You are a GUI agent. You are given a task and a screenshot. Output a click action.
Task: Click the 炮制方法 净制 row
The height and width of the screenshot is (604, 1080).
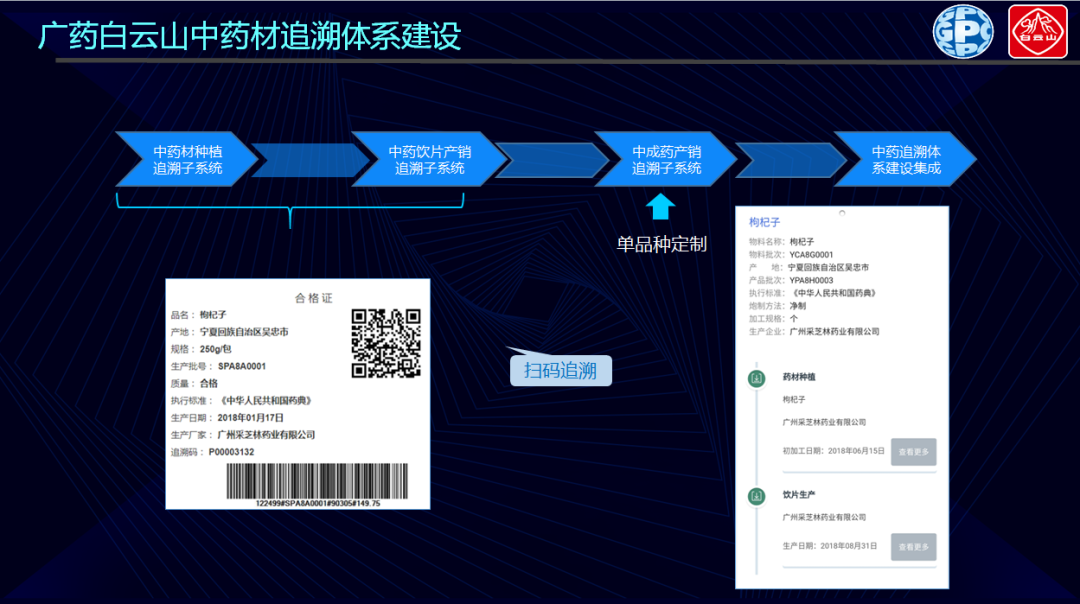(x=777, y=306)
